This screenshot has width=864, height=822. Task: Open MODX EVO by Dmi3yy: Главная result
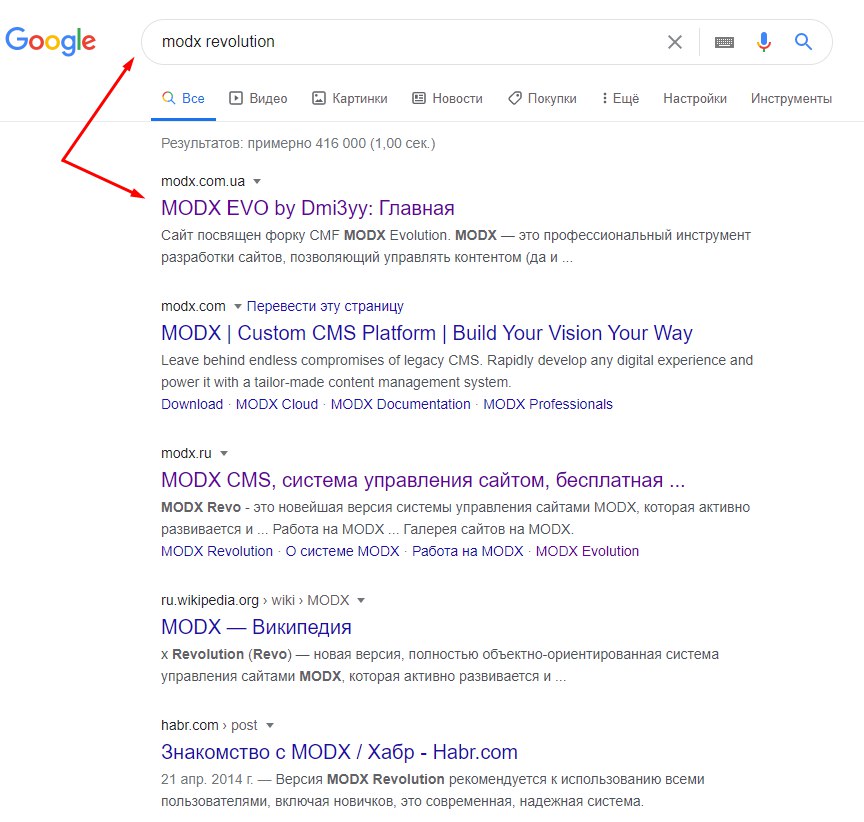pos(307,208)
